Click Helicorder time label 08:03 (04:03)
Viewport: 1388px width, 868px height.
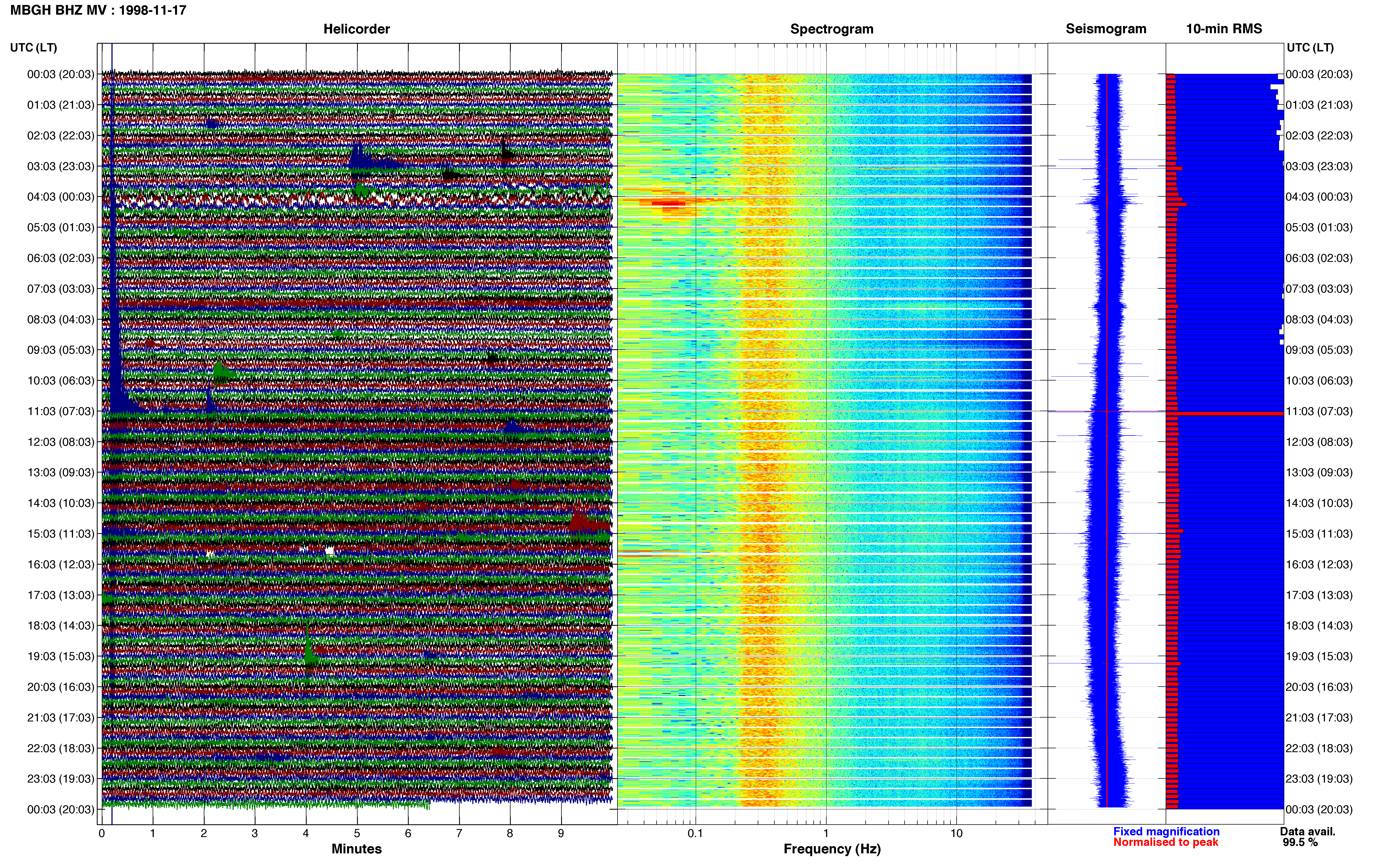tap(61, 319)
